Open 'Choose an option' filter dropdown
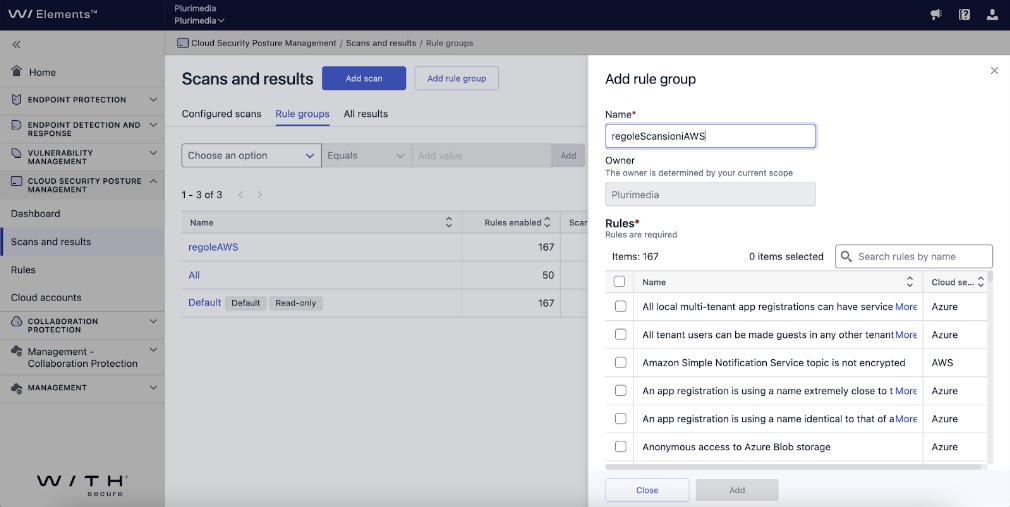Screen dimensions: 1010x507 coord(251,155)
